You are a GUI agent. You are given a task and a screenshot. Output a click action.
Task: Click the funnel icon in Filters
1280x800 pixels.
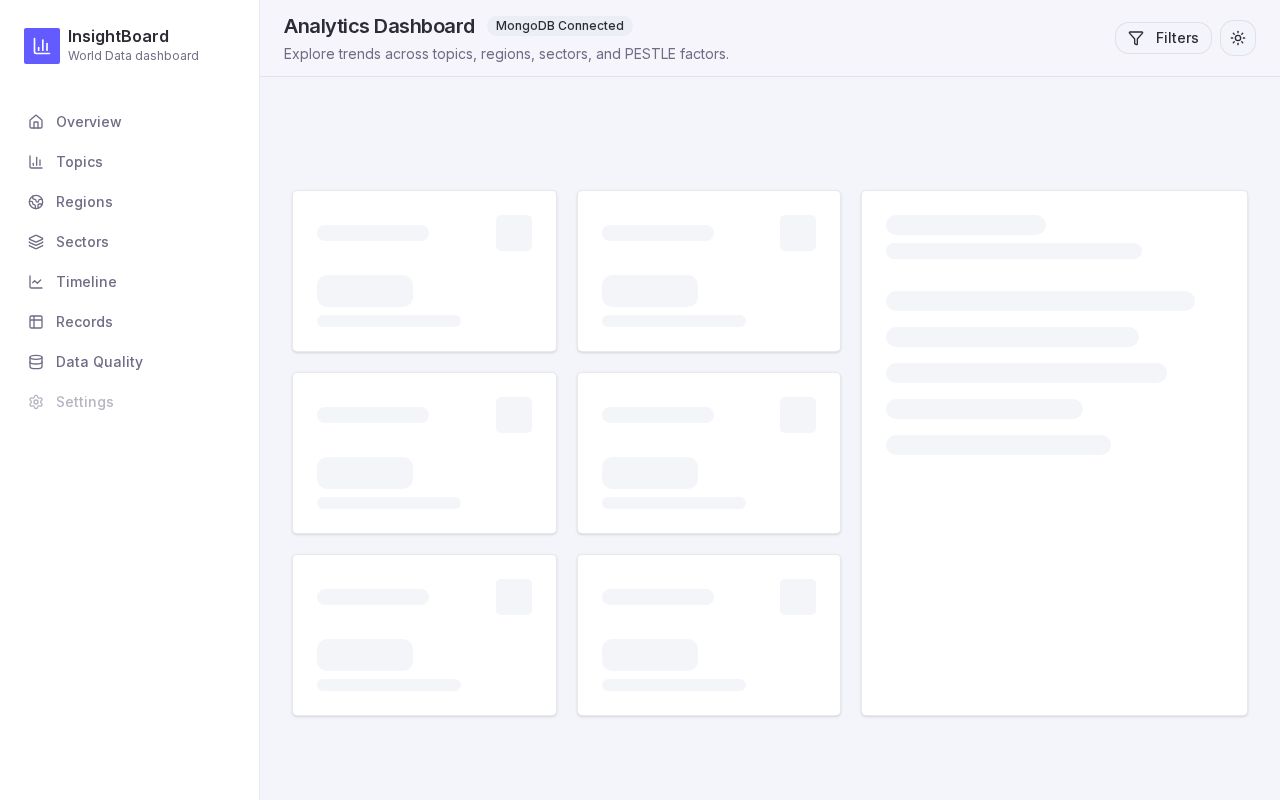[1136, 38]
